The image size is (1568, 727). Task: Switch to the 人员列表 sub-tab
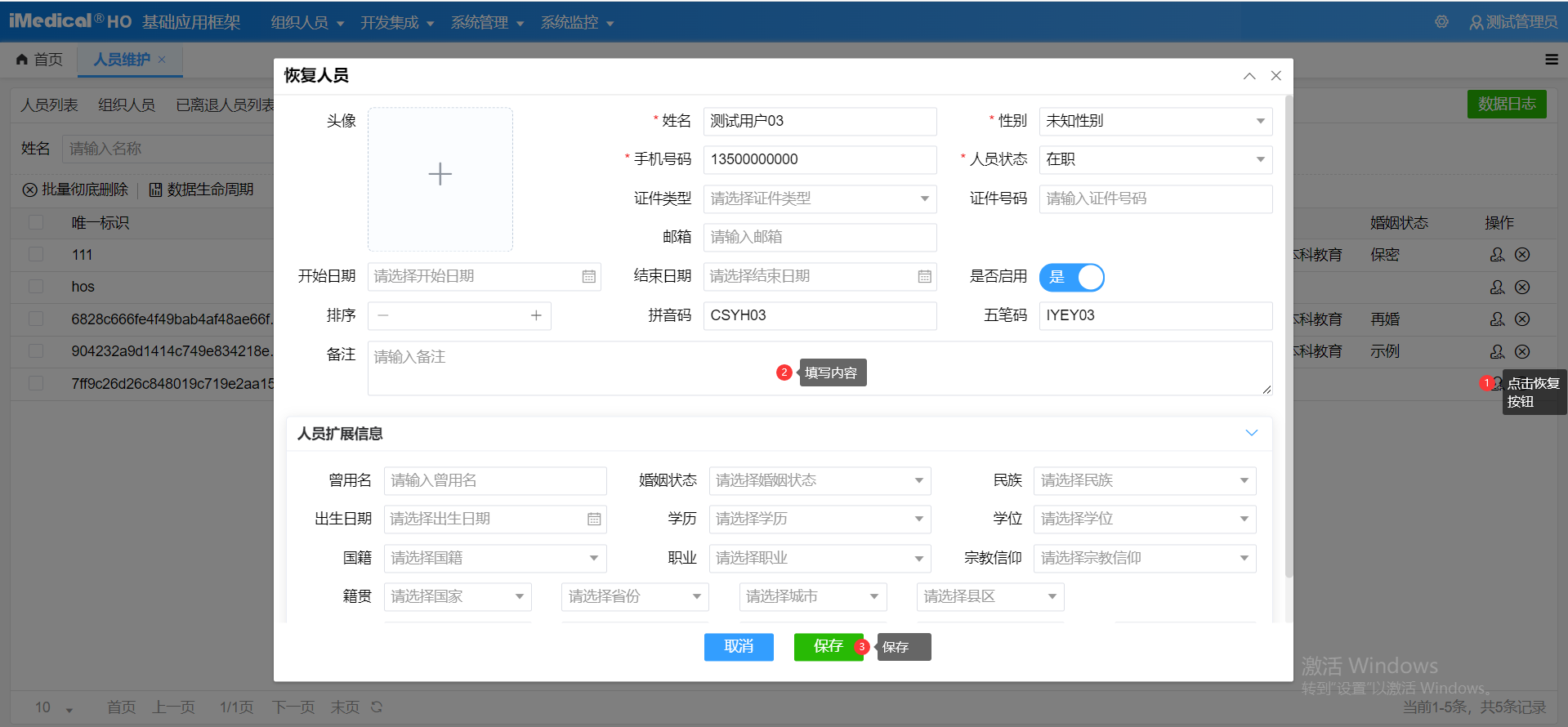49,105
